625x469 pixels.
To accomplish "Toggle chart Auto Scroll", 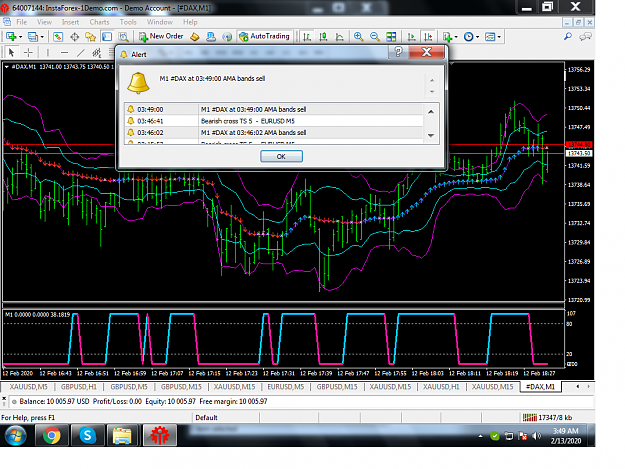I will click(411, 37).
